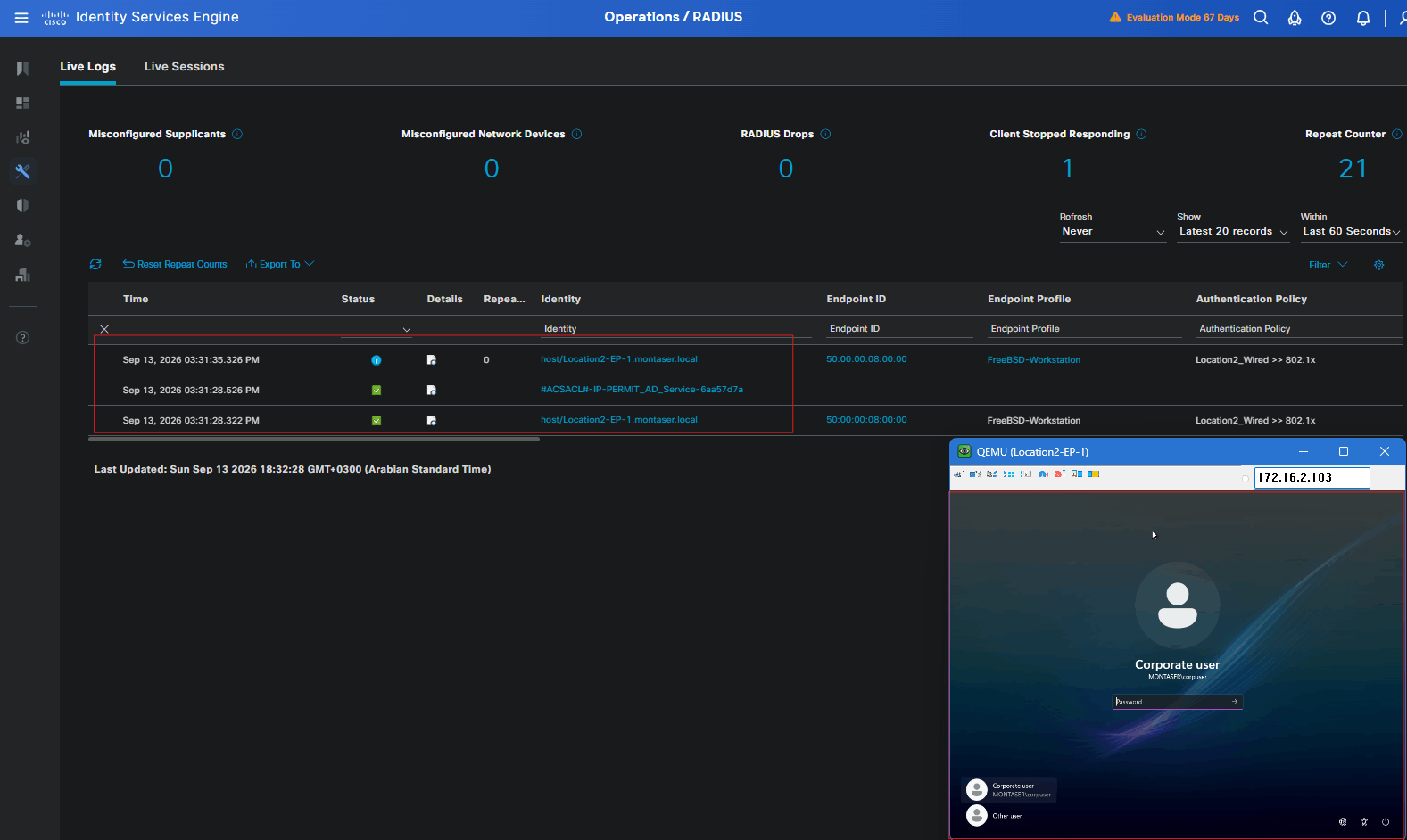Open the FreeBSD-Workstation profile link
Screen dimensions: 1407x840
click(x=1034, y=360)
